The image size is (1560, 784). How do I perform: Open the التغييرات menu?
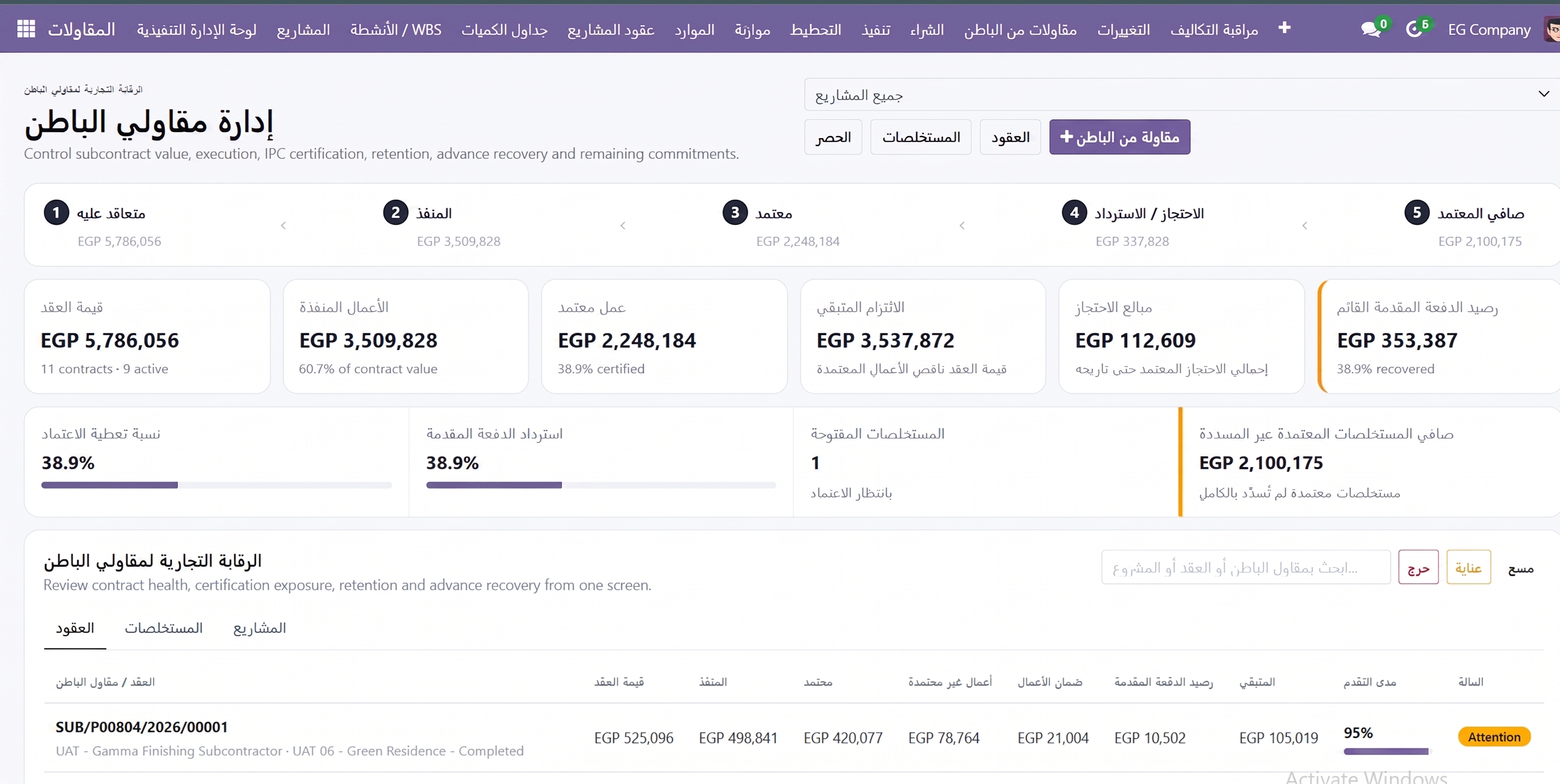1123,29
